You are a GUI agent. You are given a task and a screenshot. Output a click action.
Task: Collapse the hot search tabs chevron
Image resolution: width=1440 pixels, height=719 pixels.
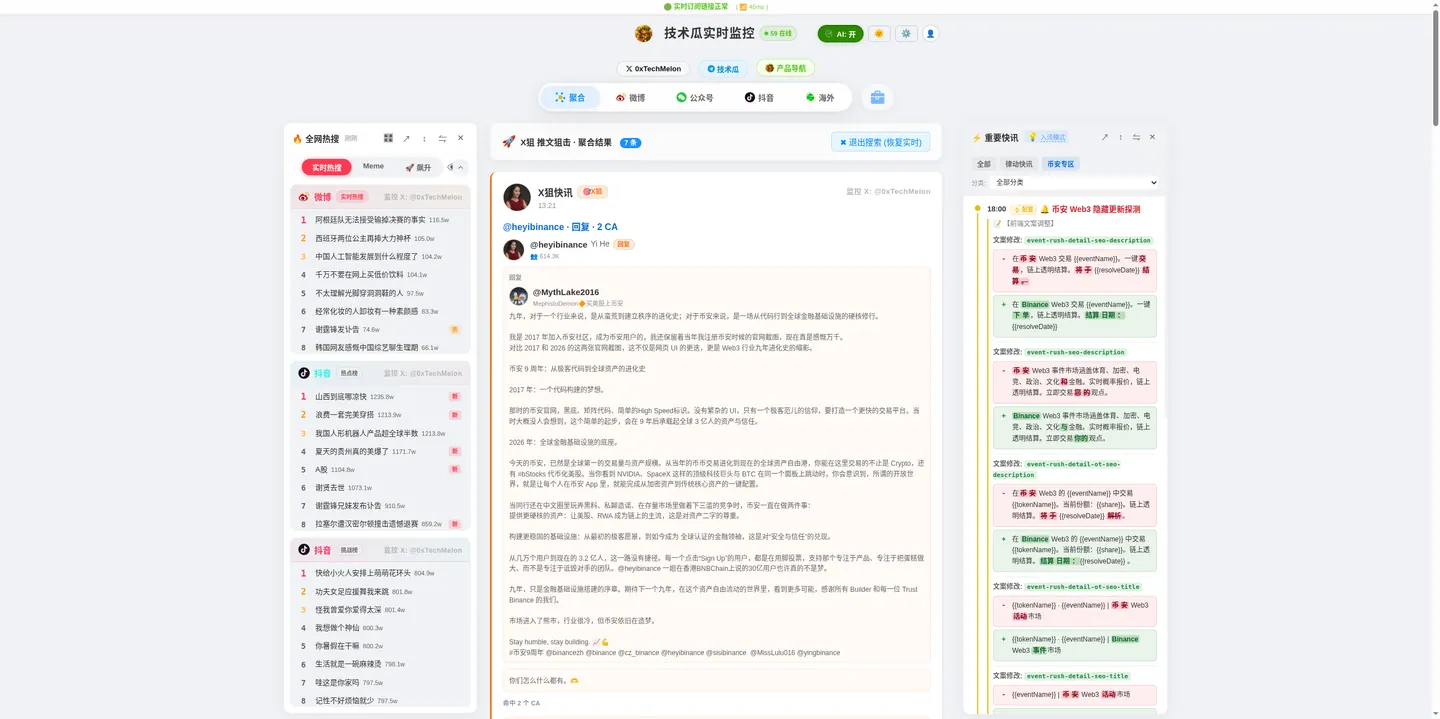click(x=462, y=167)
